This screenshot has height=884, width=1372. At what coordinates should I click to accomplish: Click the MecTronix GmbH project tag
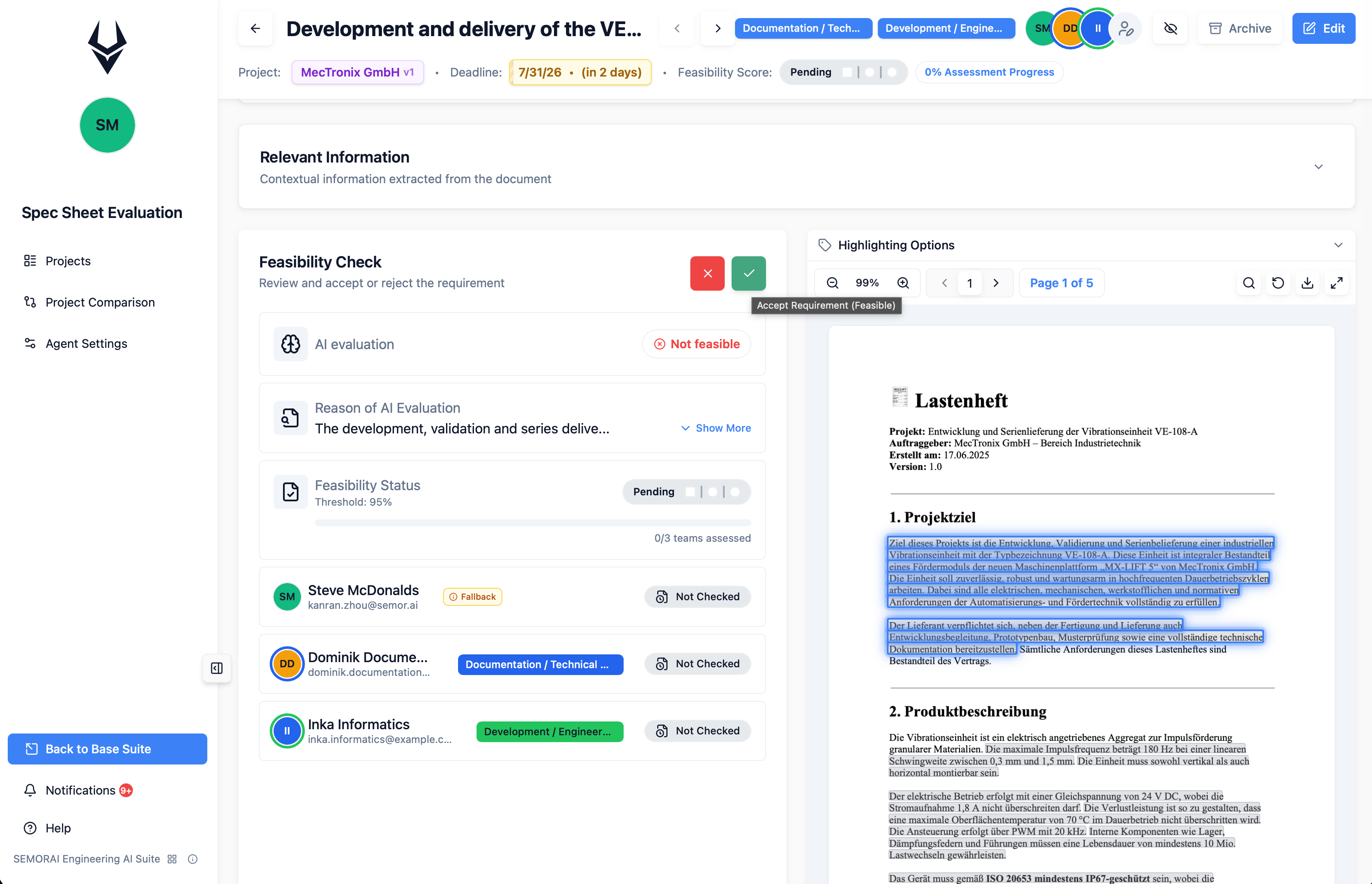pos(358,72)
